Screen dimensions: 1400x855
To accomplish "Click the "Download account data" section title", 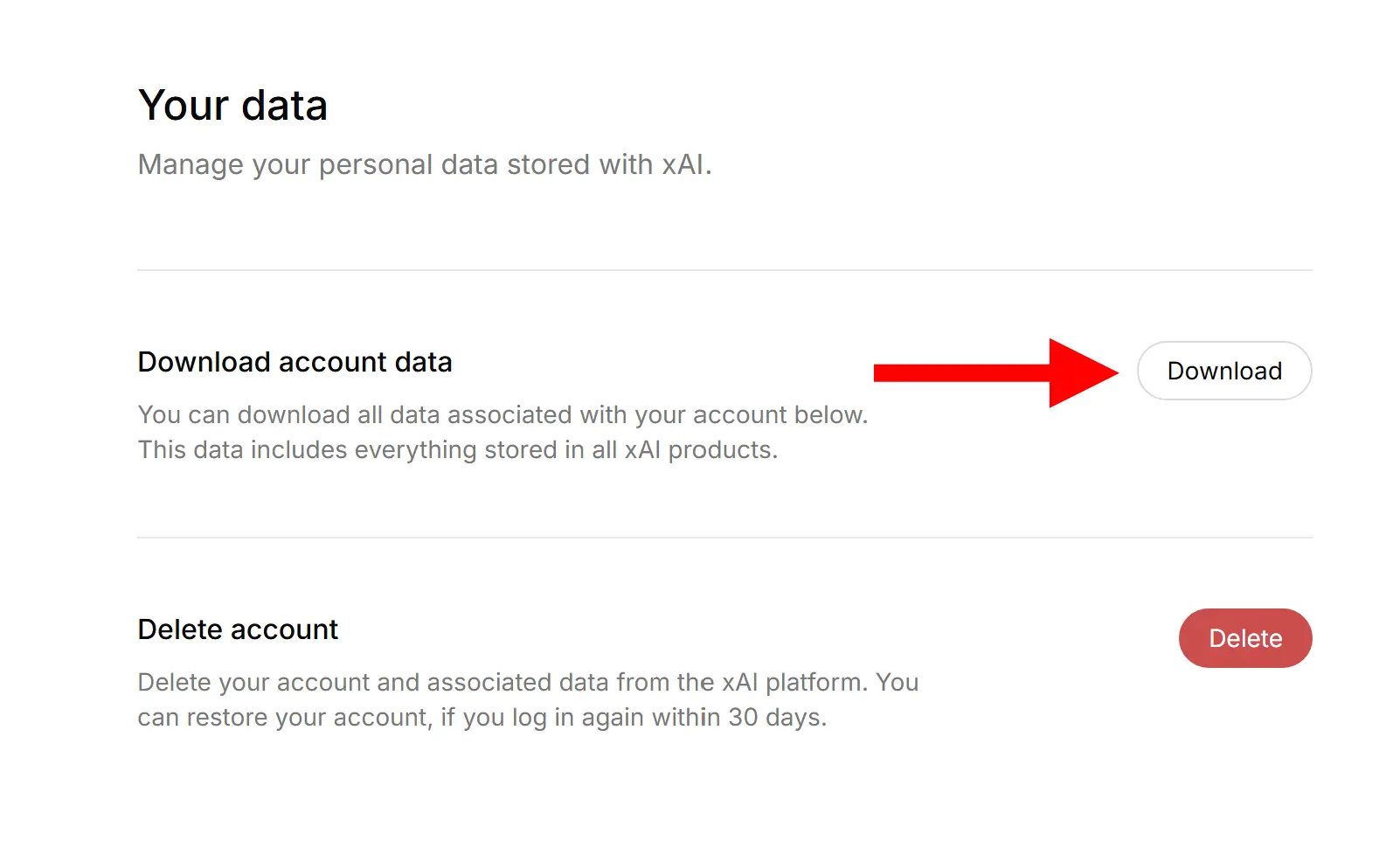I will [295, 362].
